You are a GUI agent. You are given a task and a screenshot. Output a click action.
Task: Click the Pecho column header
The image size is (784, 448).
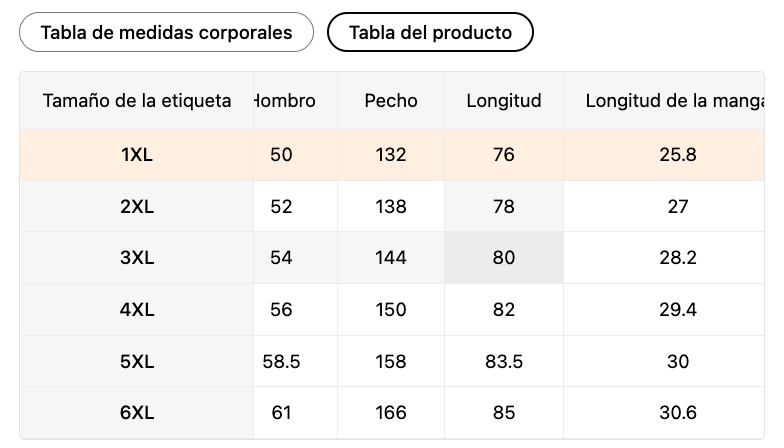coord(391,100)
